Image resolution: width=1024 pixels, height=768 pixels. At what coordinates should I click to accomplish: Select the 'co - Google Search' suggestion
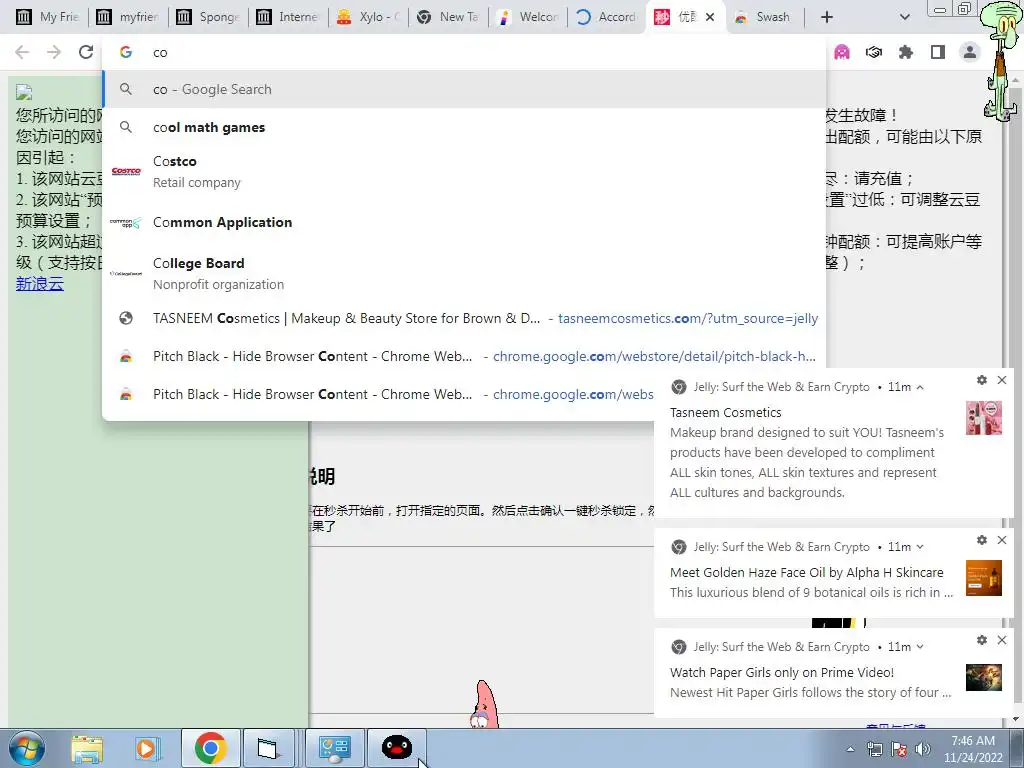[464, 89]
